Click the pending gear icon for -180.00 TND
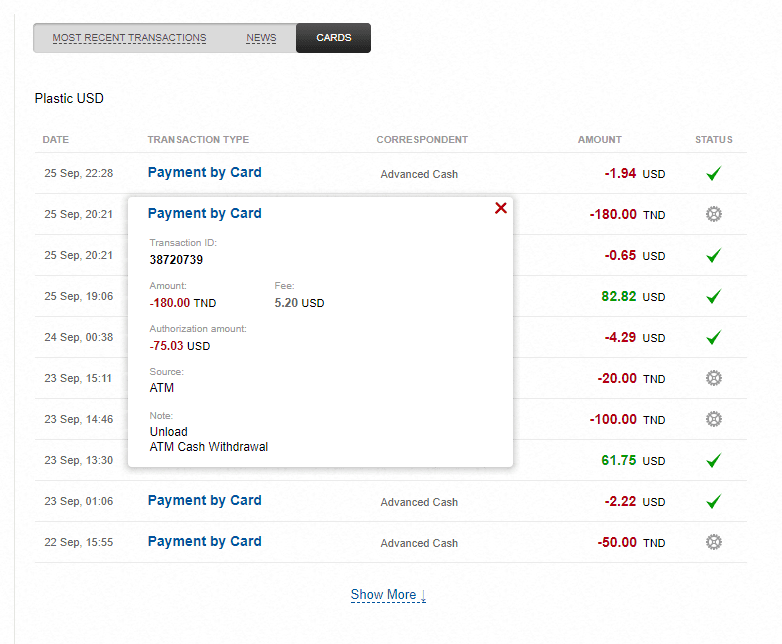The width and height of the screenshot is (782, 644). 713,214
